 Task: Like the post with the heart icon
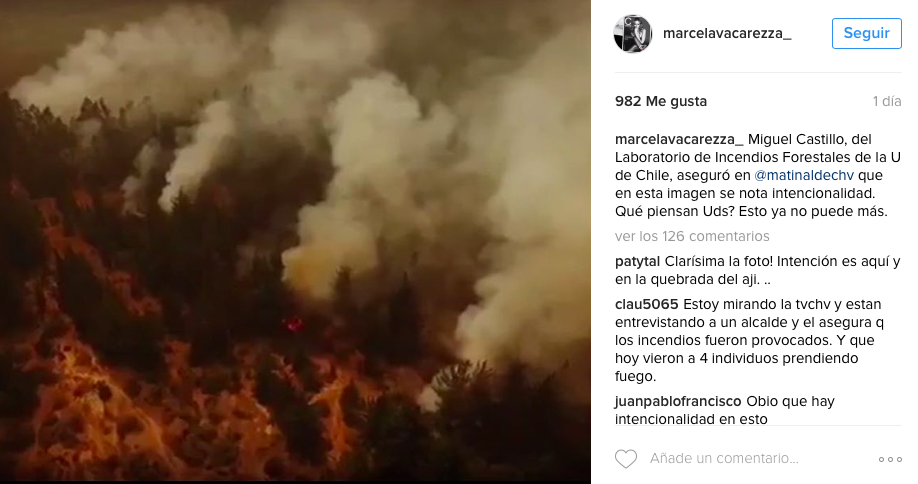click(626, 459)
